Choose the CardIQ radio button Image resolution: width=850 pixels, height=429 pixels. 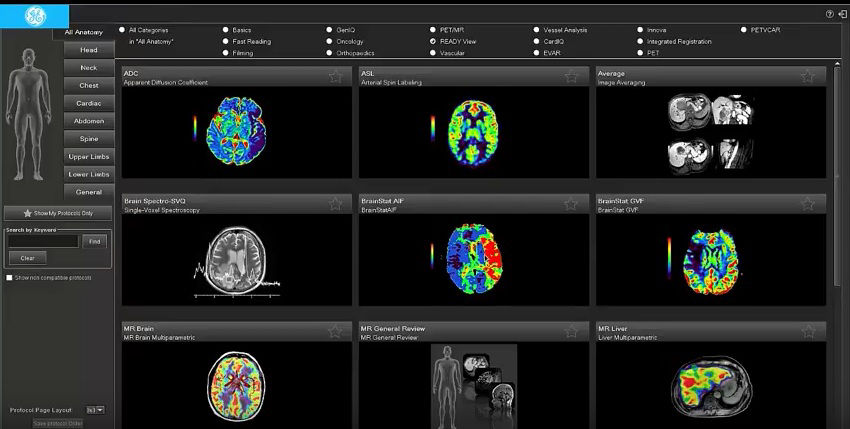(x=536, y=41)
